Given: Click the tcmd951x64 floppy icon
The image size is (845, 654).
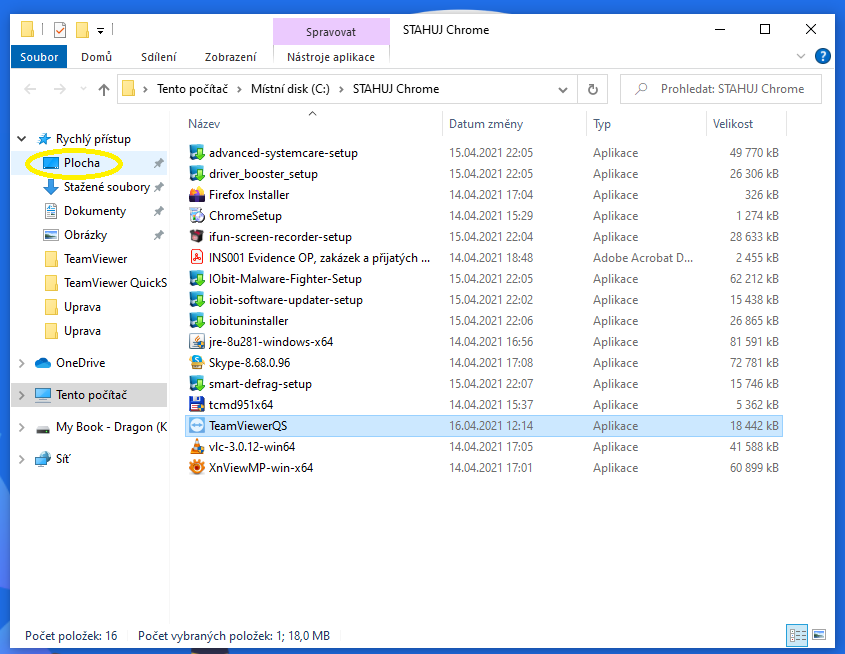Looking at the screenshot, I should [197, 405].
